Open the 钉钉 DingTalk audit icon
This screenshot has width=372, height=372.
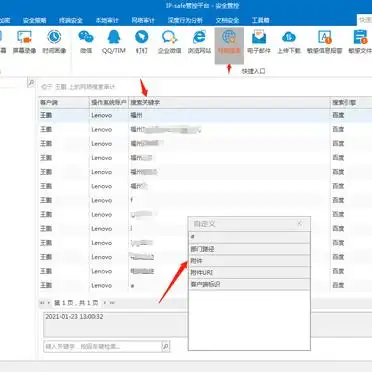(x=142, y=42)
